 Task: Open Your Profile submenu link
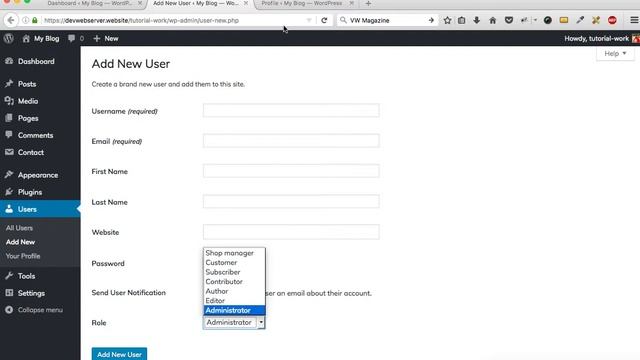click(23, 256)
